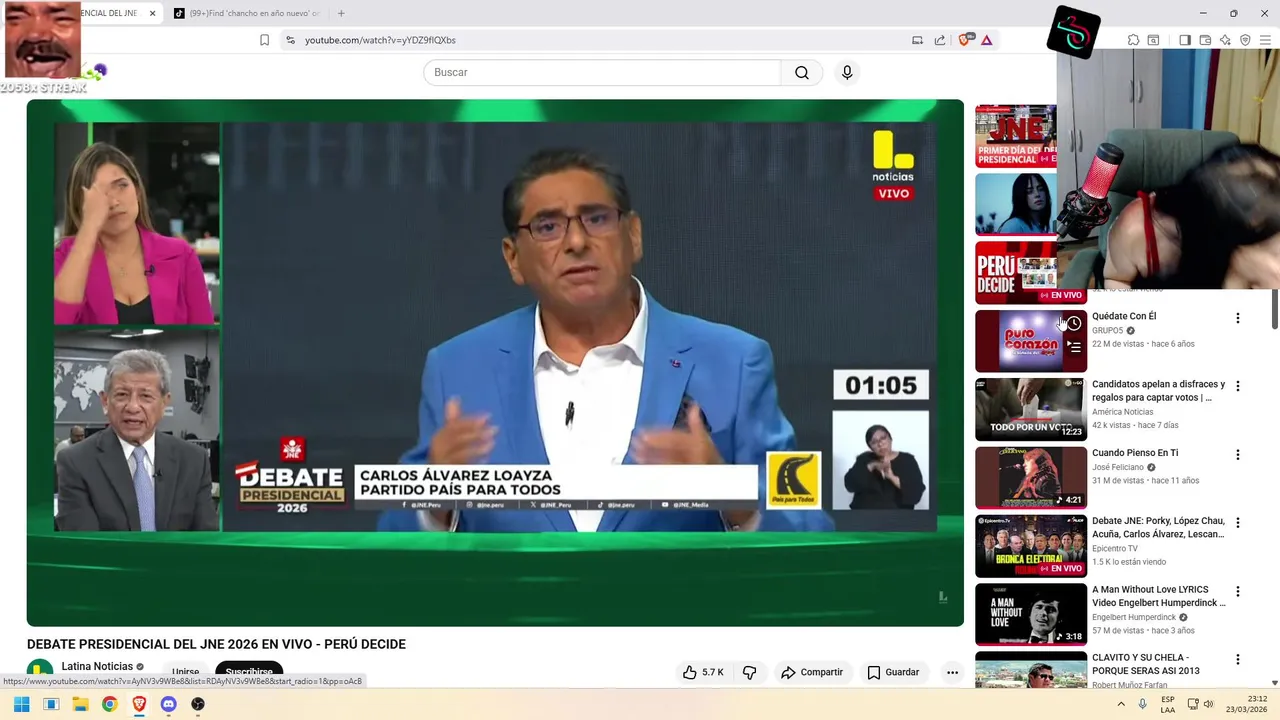1280x720 pixels.
Task: Open Cuando Pienso En Ti thumbnail
Action: tap(1031, 478)
